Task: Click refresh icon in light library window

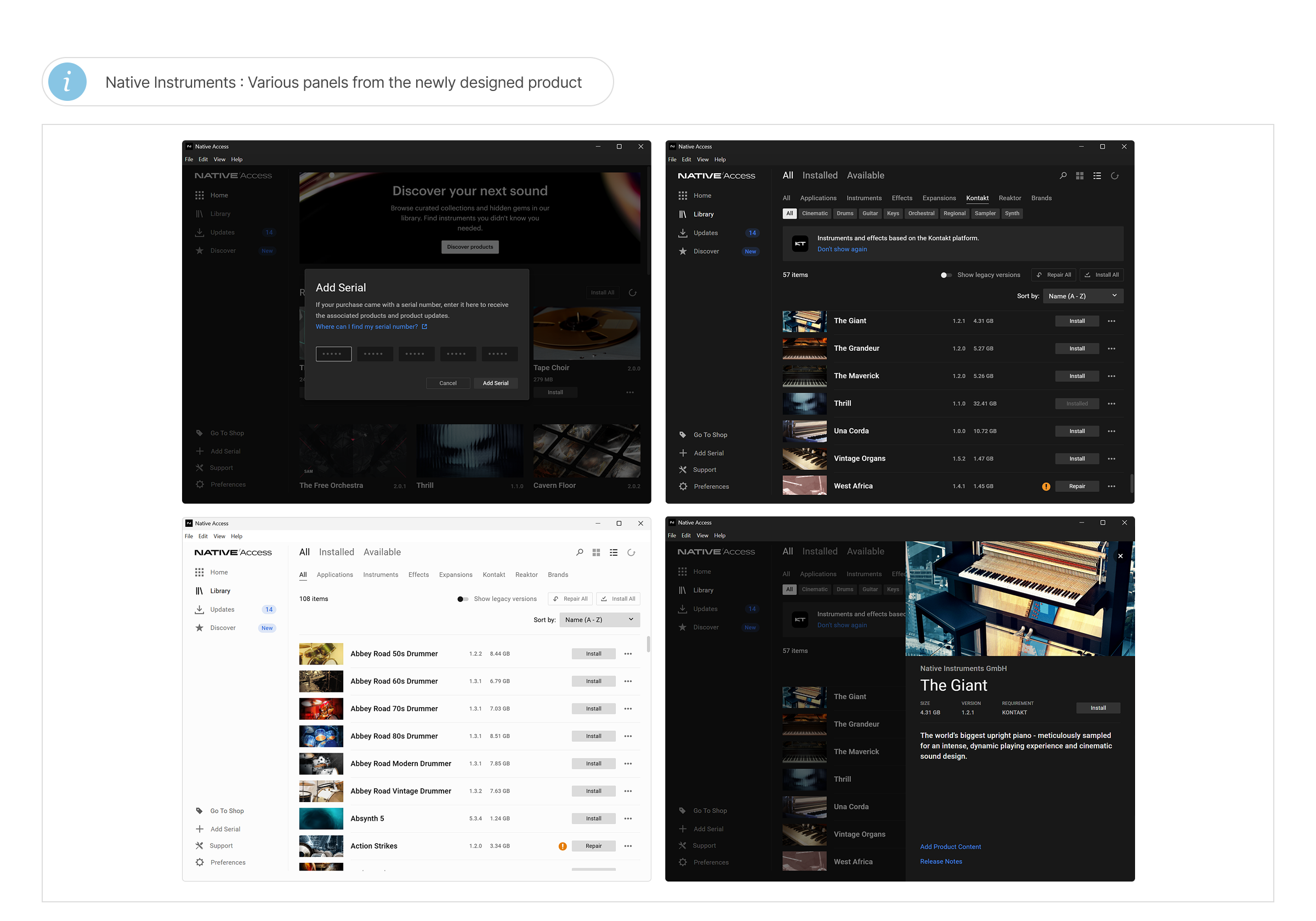Action: (631, 553)
